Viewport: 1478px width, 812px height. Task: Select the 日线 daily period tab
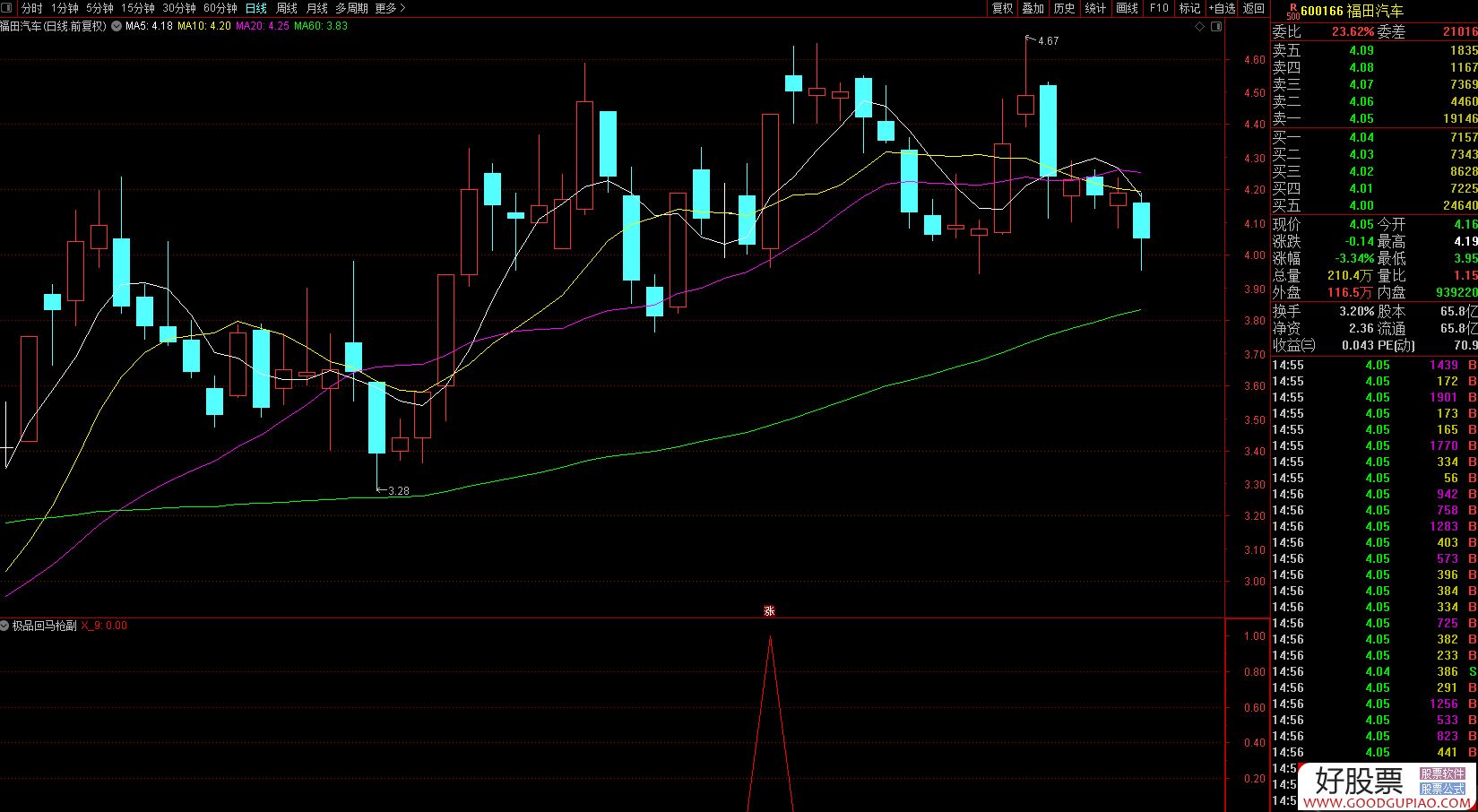[255, 8]
